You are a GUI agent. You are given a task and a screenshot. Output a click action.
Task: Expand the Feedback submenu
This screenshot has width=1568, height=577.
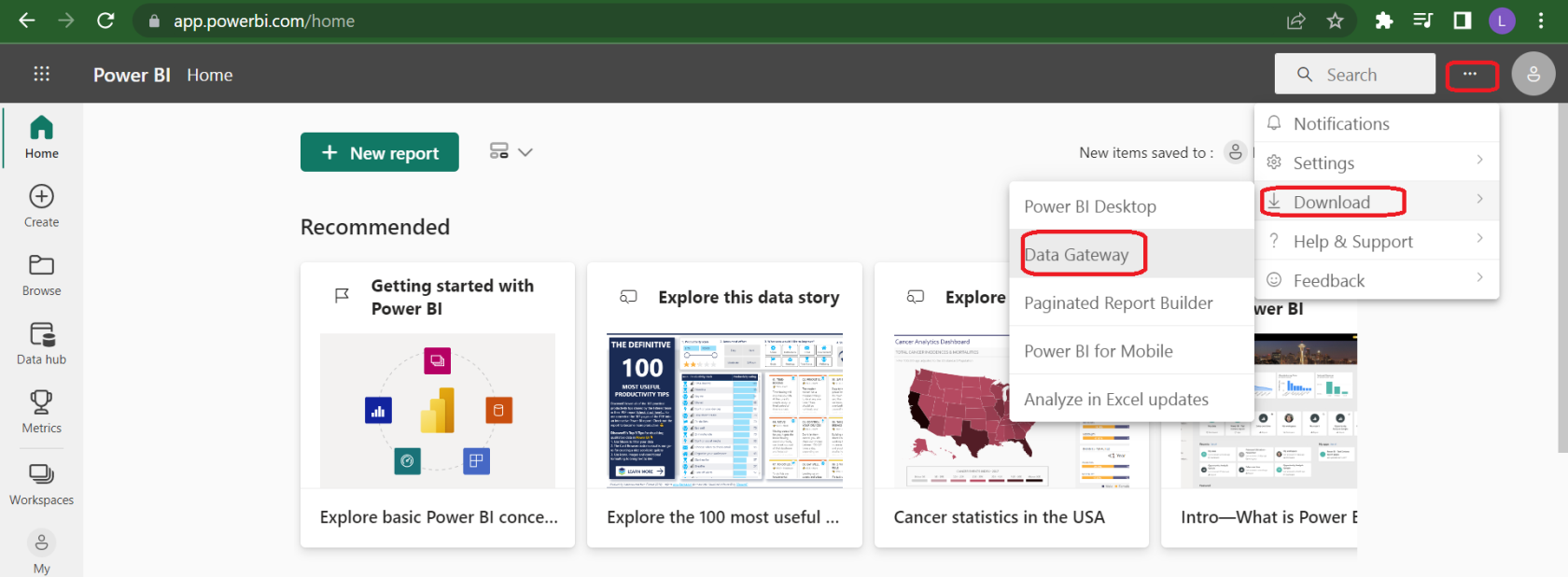(1377, 280)
